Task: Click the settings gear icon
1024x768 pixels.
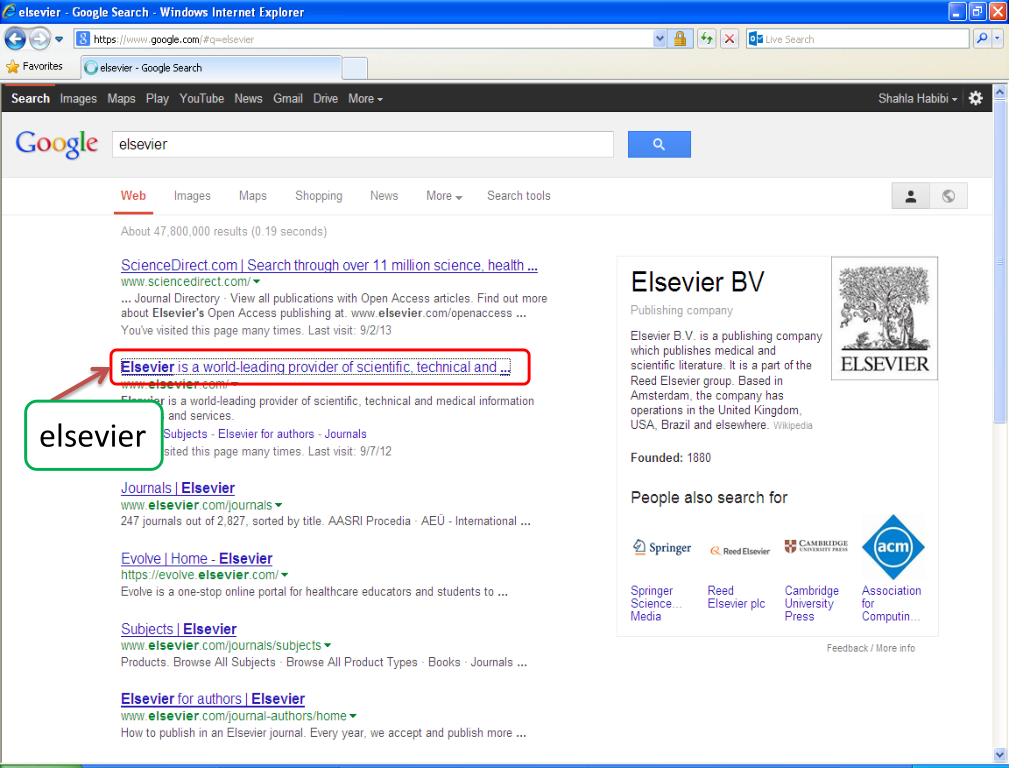Action: (x=976, y=99)
